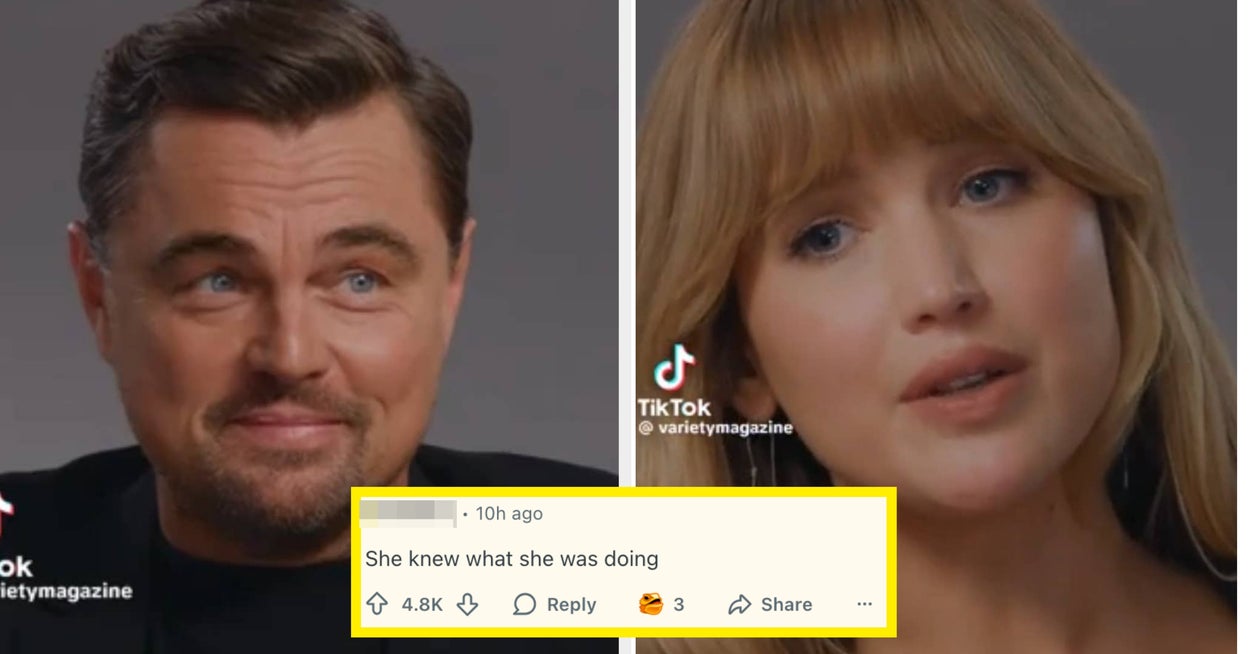Screen dimensions: 1250x654
Task: Click the downvote arrow on the comment
Action: [468, 604]
